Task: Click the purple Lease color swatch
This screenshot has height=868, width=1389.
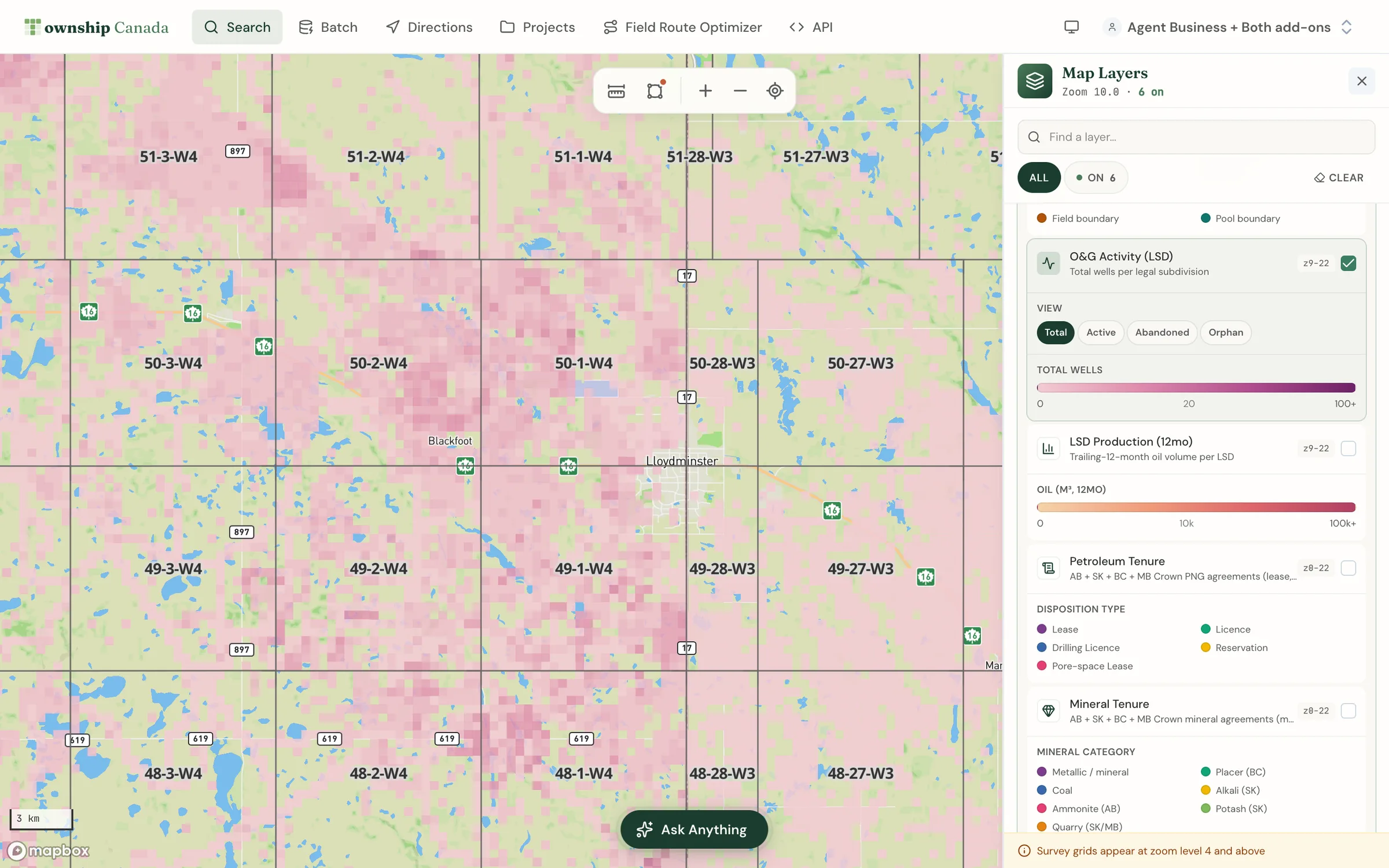Action: pos(1042,629)
